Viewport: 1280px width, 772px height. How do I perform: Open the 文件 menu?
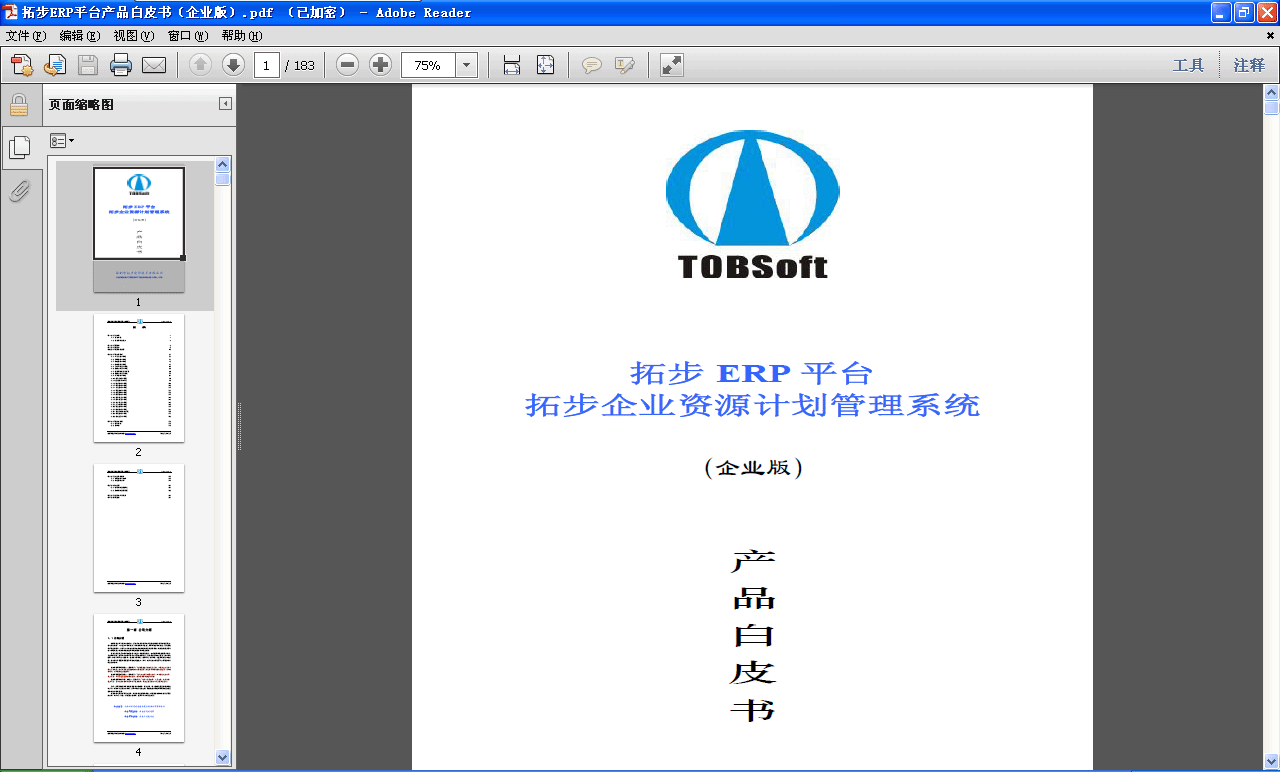tap(25, 34)
